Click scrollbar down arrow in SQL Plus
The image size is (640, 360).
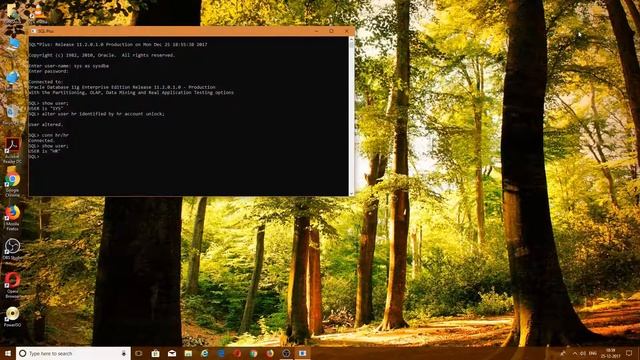pos(351,193)
